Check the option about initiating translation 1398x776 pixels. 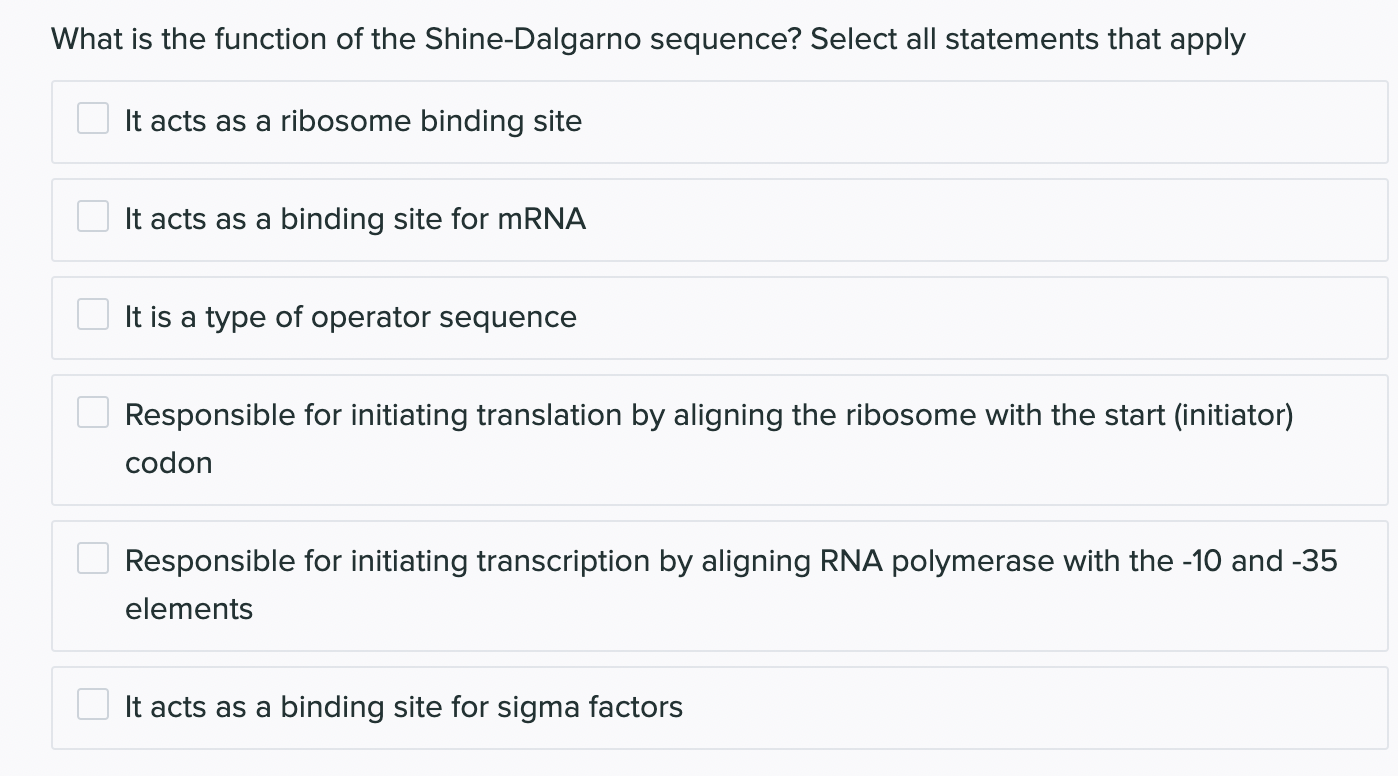point(92,411)
